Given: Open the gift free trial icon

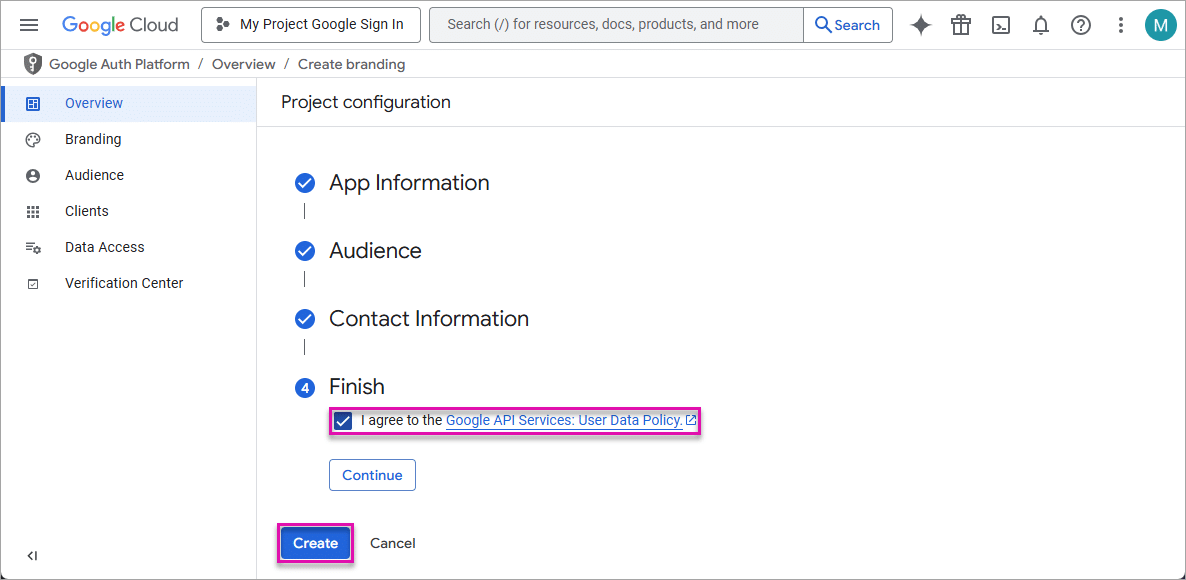Looking at the screenshot, I should pyautogui.click(x=961, y=25).
